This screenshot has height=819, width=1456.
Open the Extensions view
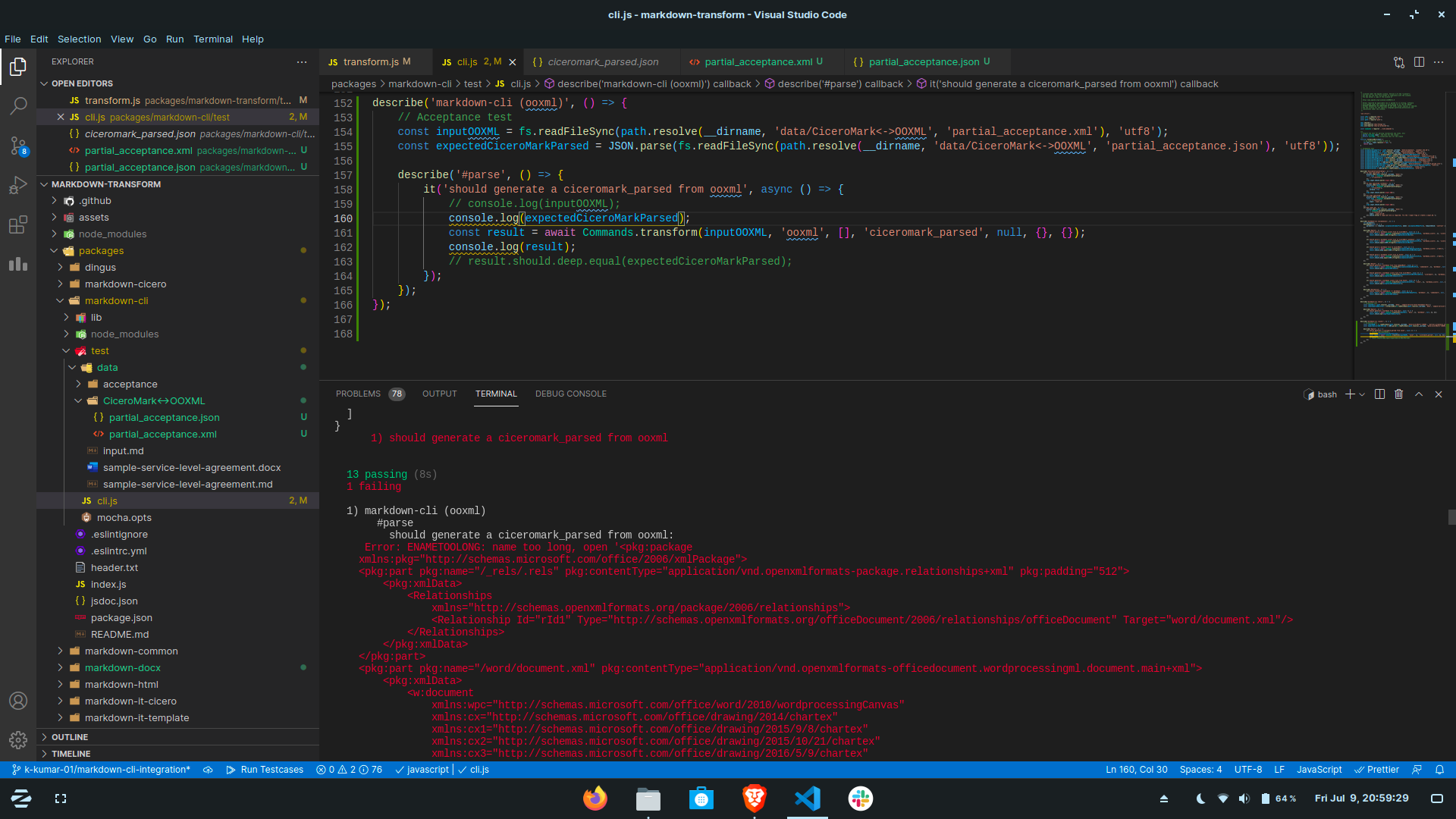click(x=18, y=225)
